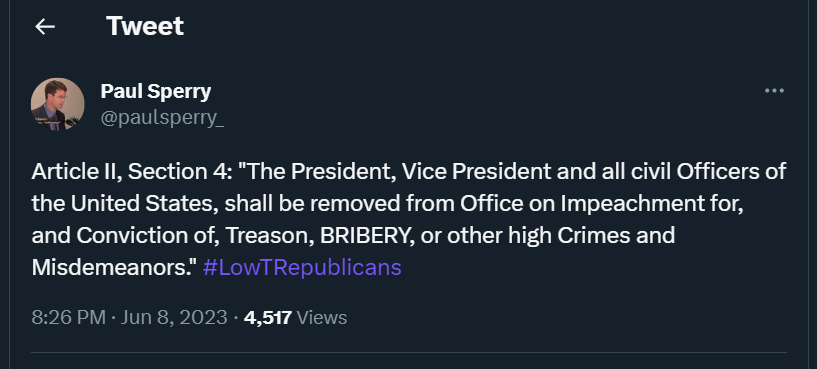This screenshot has width=817, height=369.
Task: Click the Paul Sperry display name
Action: 156,91
